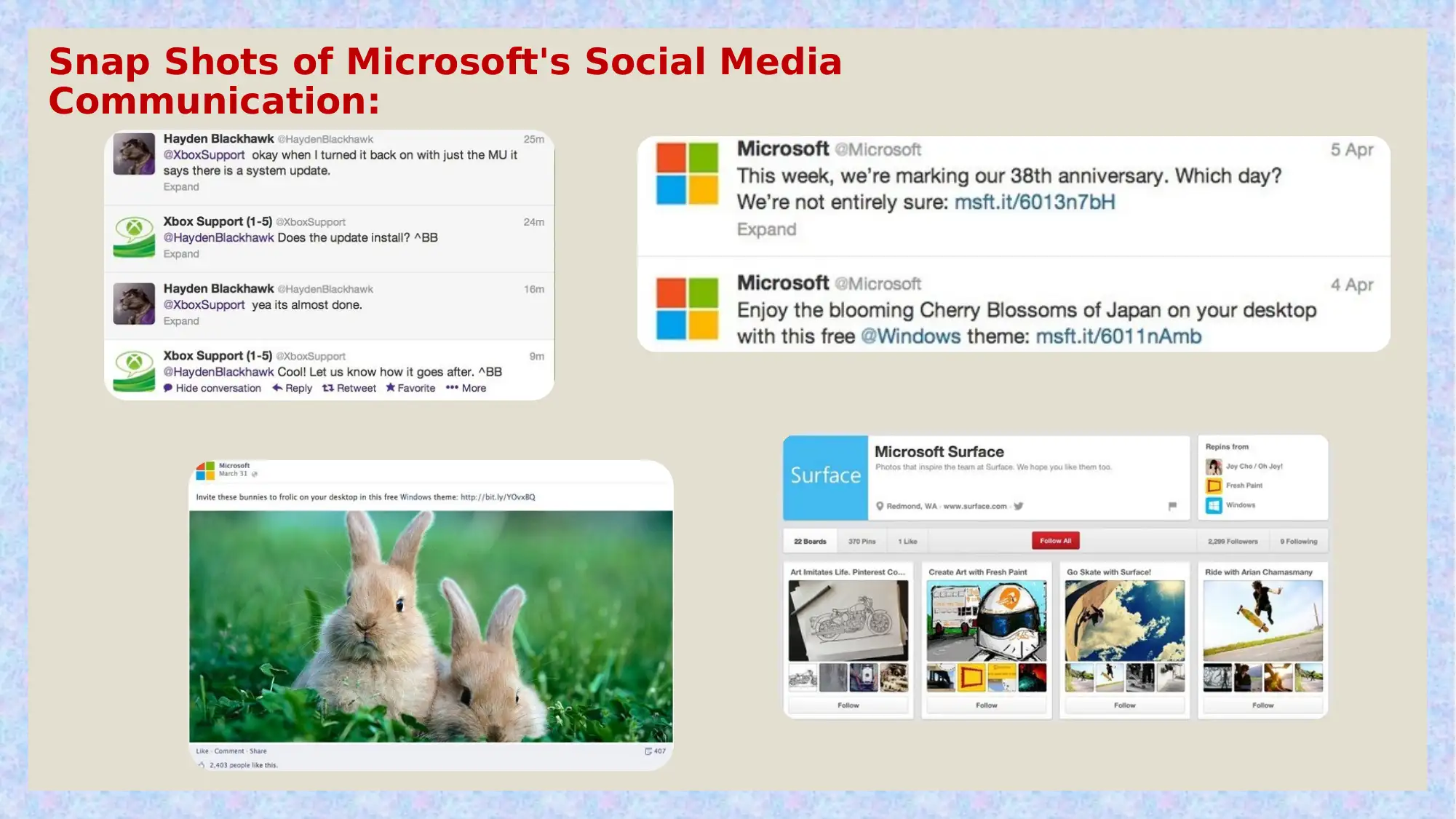Click the Fresh Paint repin icon

click(1214, 486)
